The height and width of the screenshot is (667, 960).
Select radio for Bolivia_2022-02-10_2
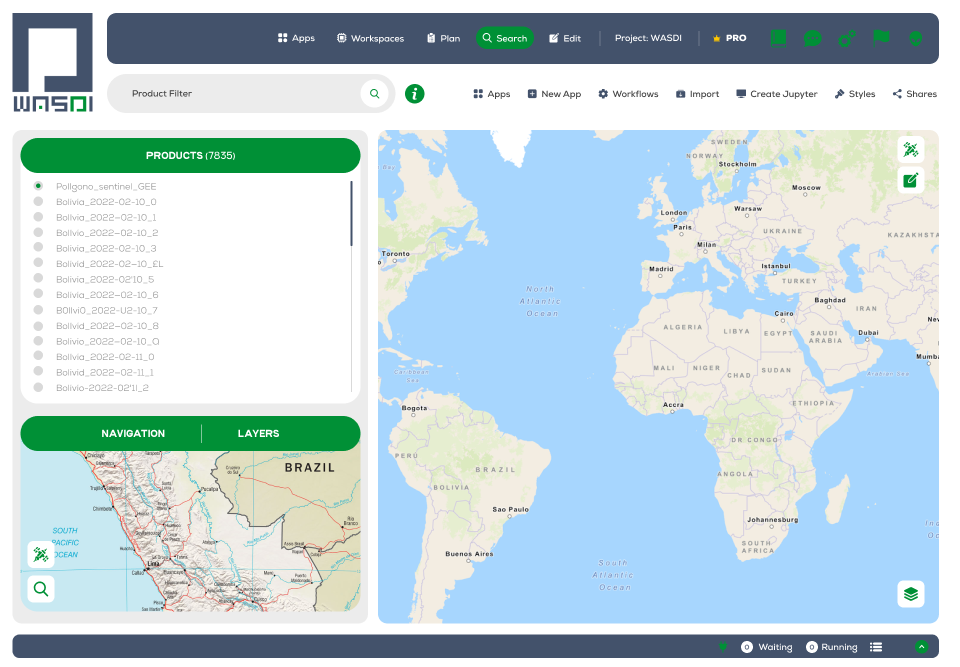38,232
